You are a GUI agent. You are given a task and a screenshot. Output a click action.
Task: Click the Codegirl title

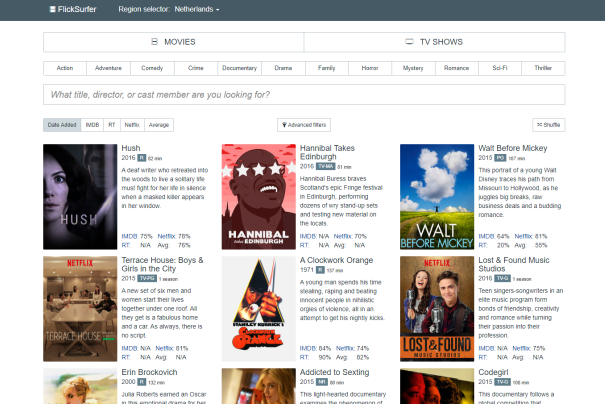(493, 372)
